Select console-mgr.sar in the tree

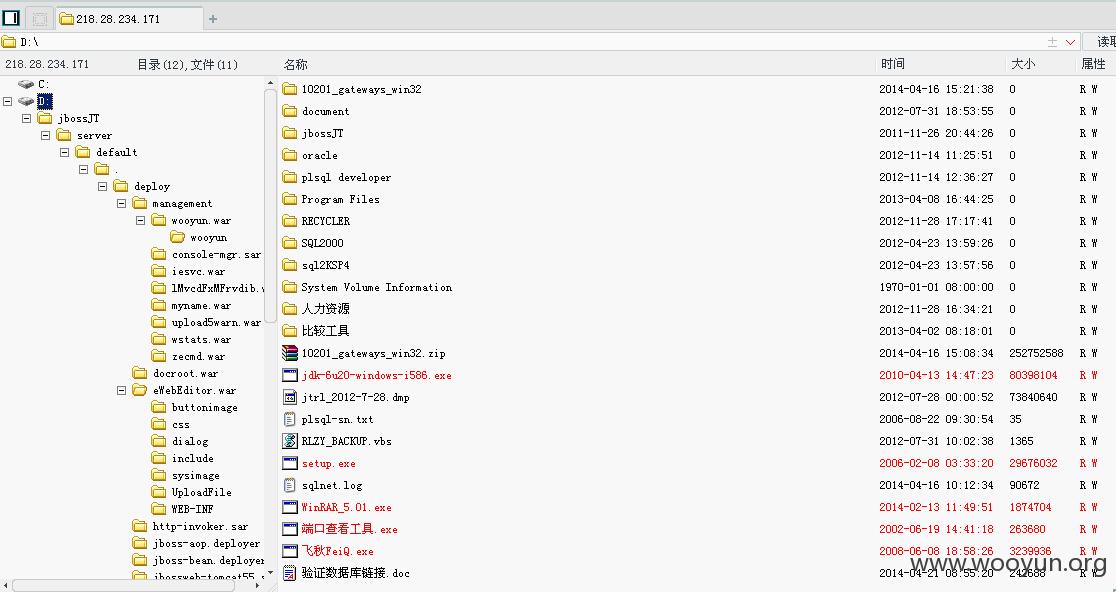point(216,255)
